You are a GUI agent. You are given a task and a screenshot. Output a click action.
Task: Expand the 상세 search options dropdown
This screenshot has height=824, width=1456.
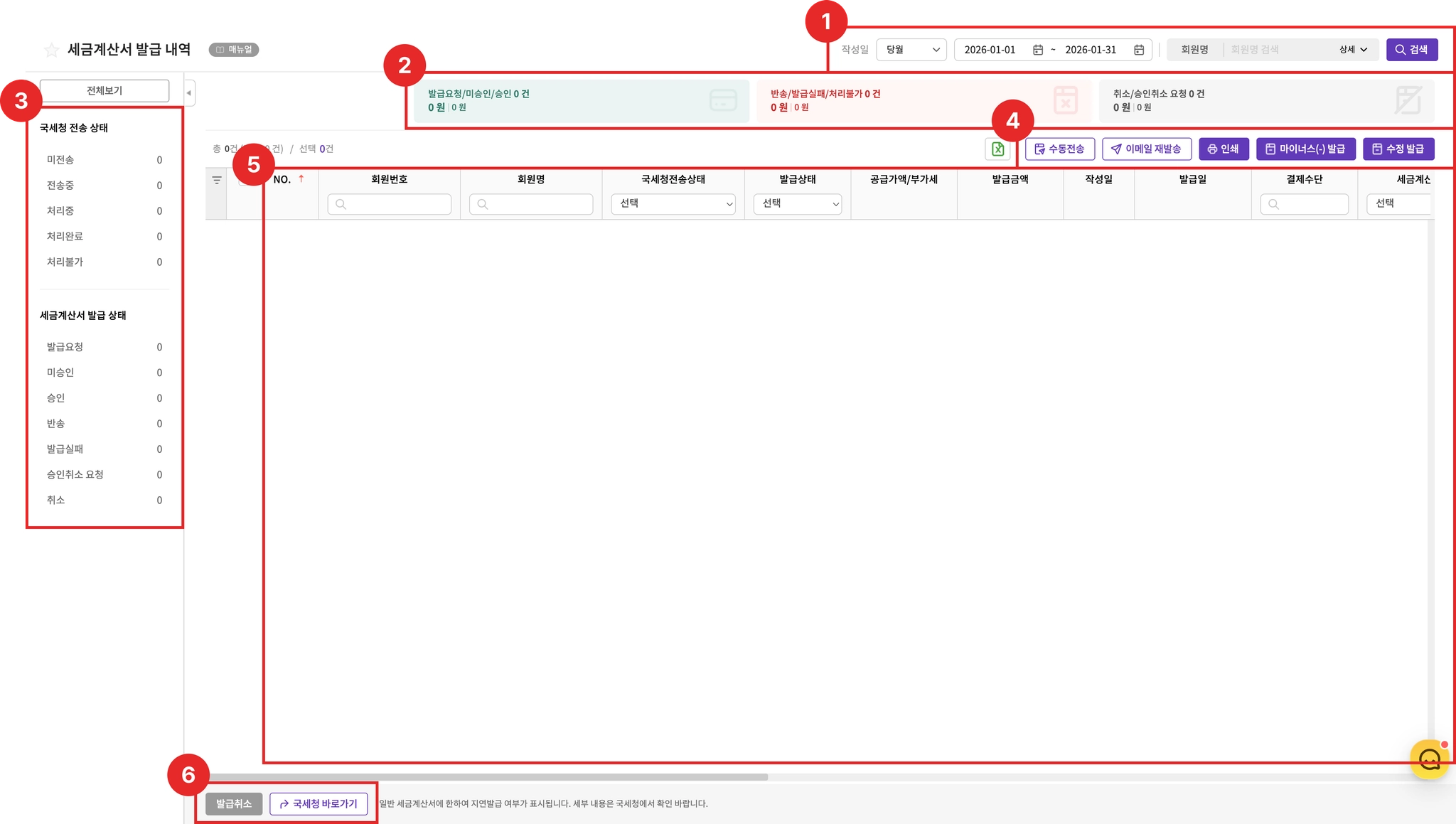[1353, 50]
